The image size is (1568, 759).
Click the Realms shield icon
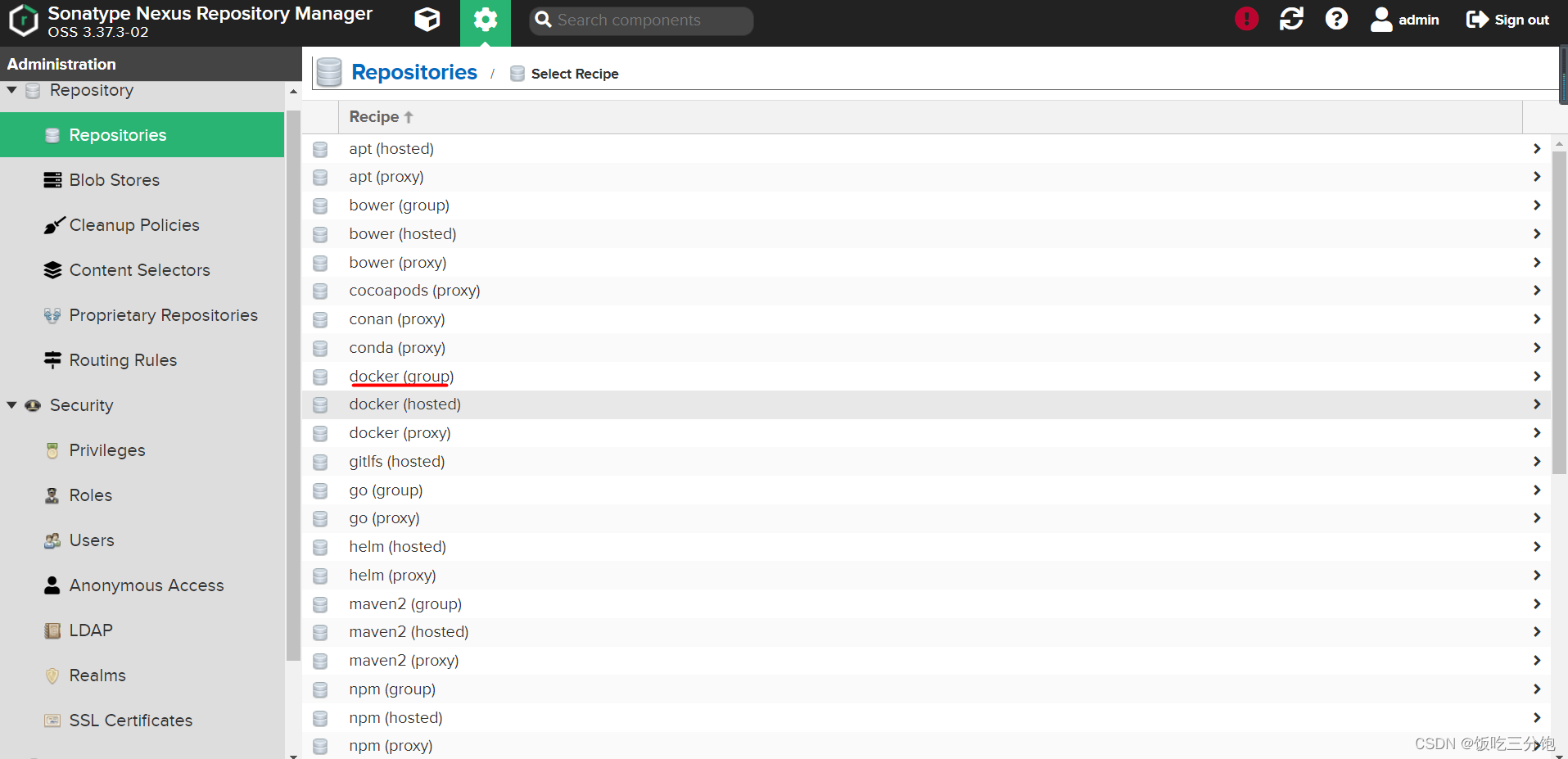coord(52,675)
